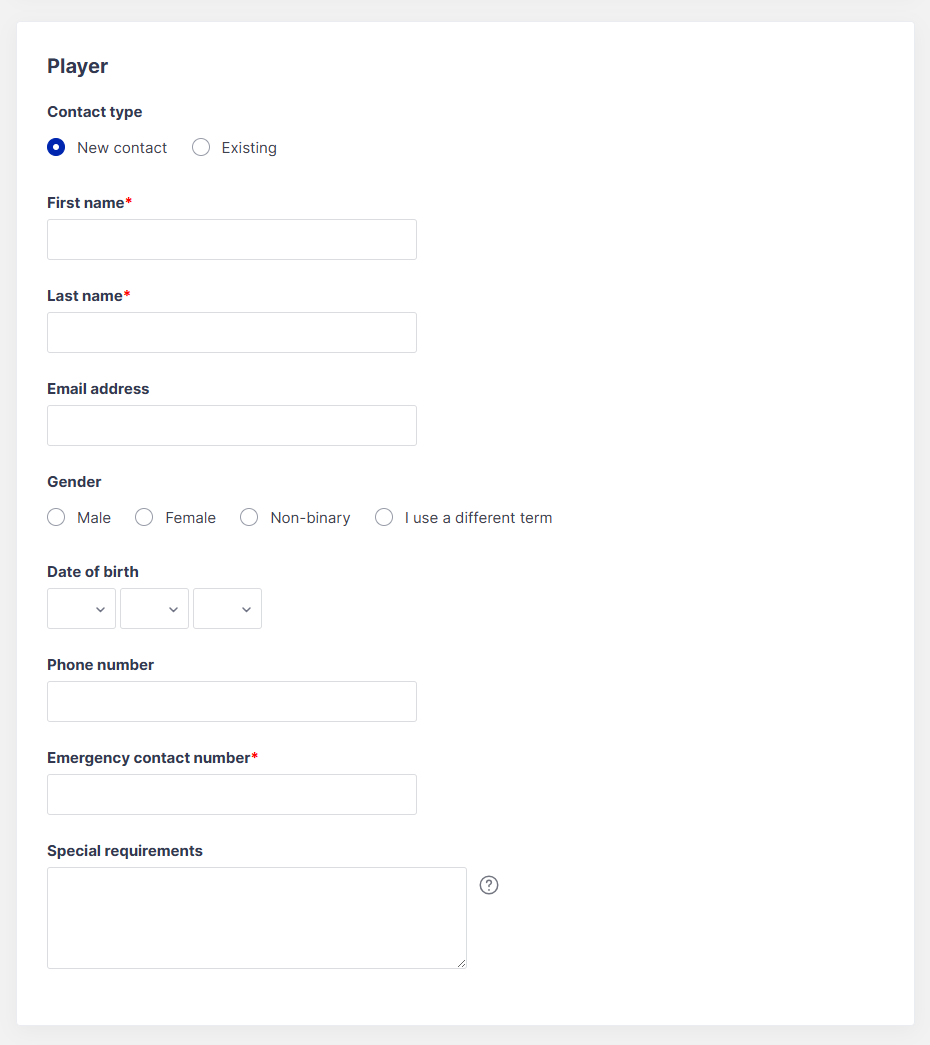Screen dimensions: 930x1045
Task: Click the help icon beside Special requirements
Action: (x=489, y=885)
